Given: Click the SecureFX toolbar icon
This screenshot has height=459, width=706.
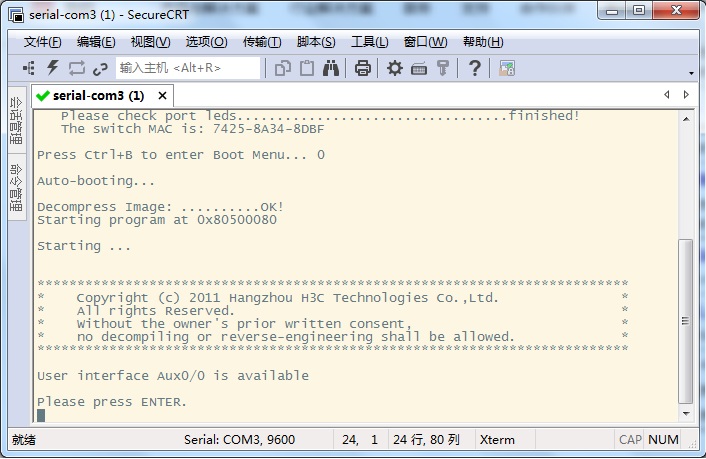Looking at the screenshot, I should click(x=507, y=68).
